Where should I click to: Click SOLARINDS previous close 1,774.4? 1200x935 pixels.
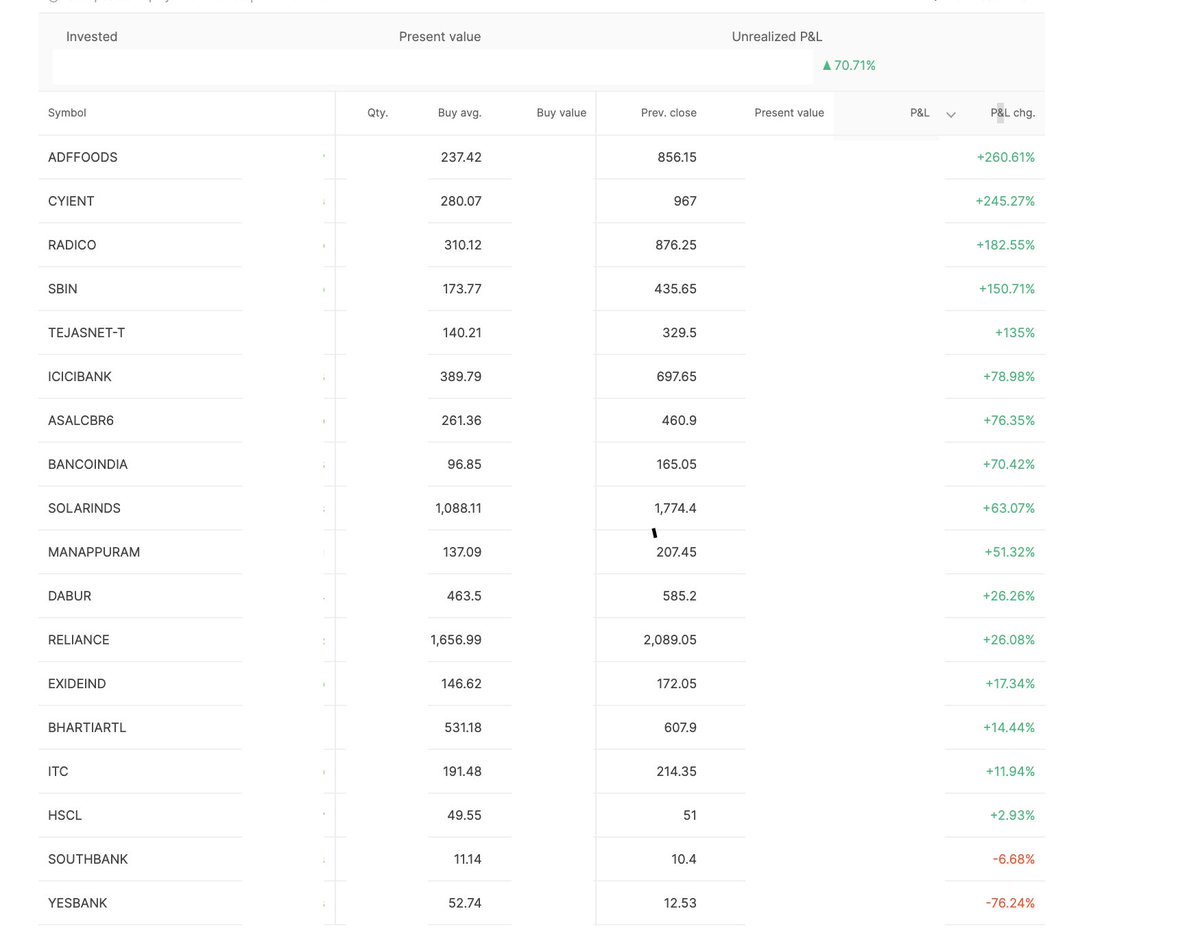(x=674, y=509)
